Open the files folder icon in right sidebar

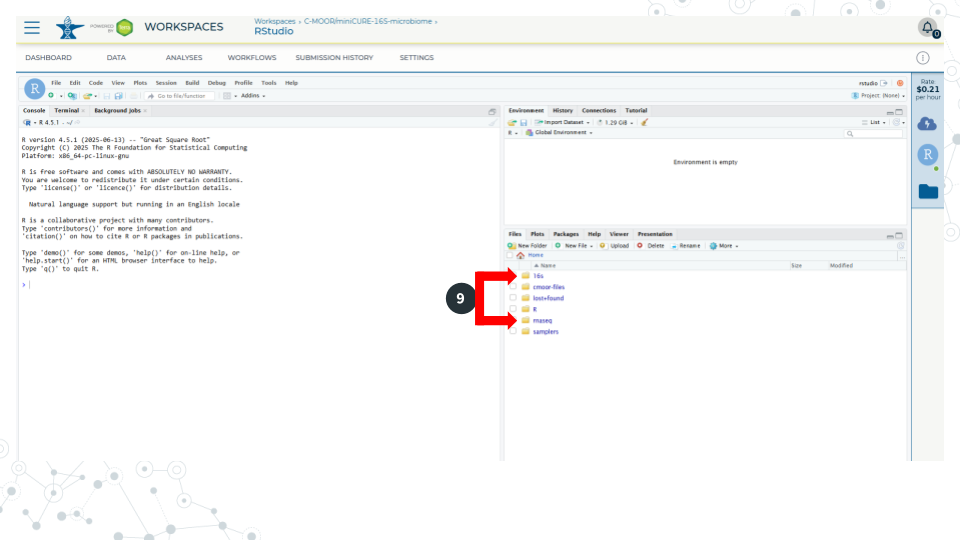[928, 191]
